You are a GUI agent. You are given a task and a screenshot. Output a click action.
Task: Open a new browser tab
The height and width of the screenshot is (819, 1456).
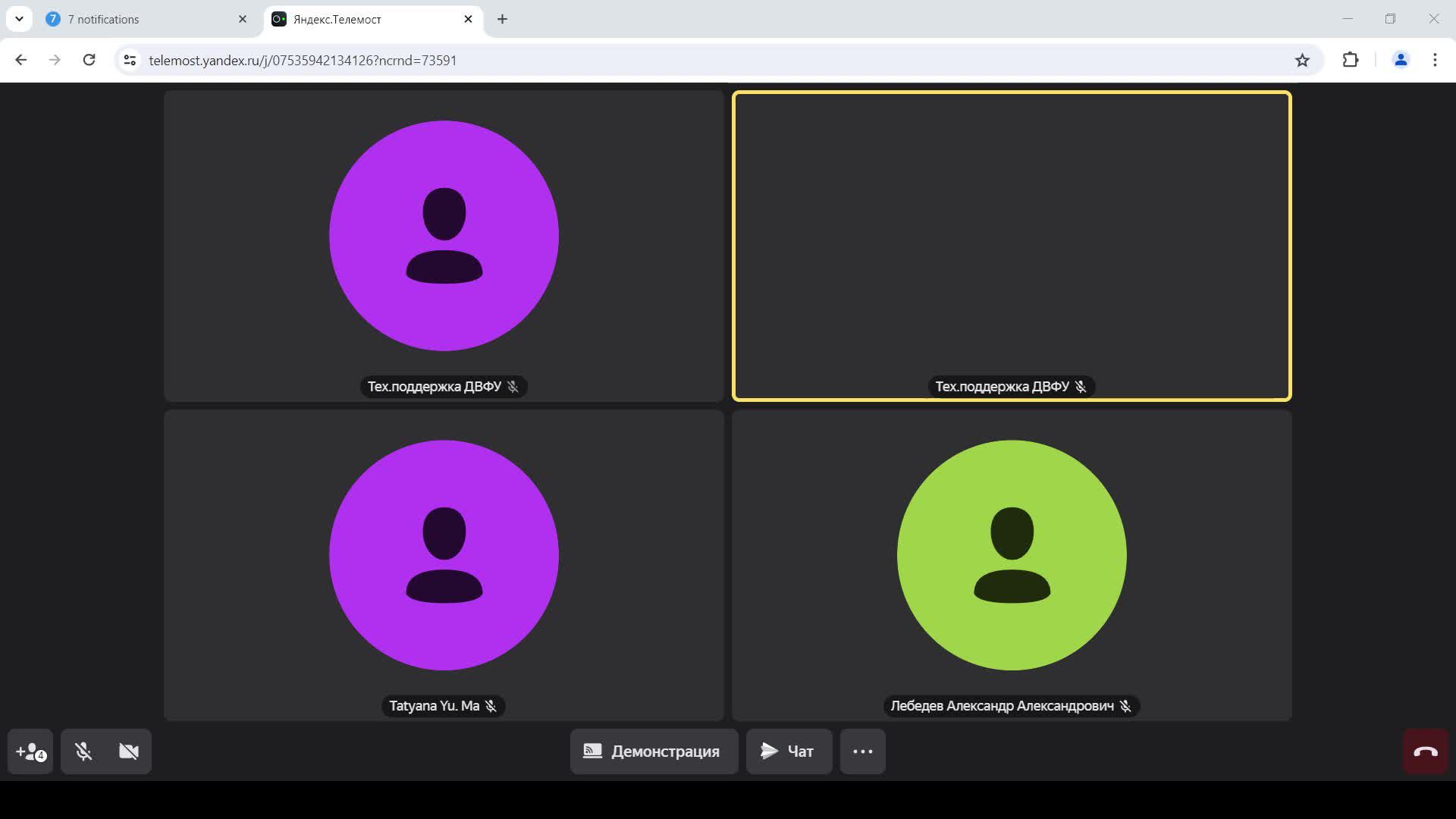[502, 19]
